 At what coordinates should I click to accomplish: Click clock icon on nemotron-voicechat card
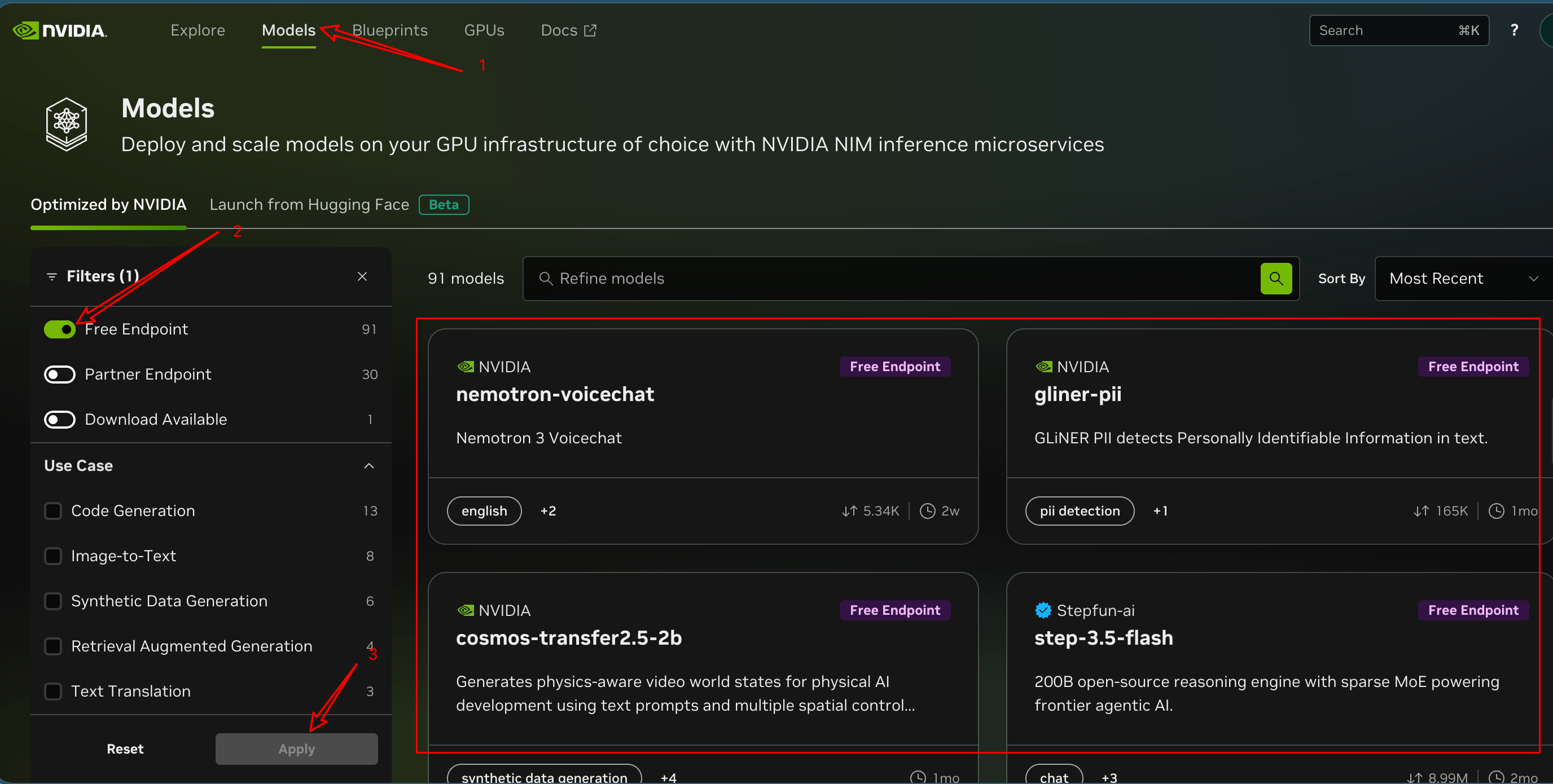927,511
